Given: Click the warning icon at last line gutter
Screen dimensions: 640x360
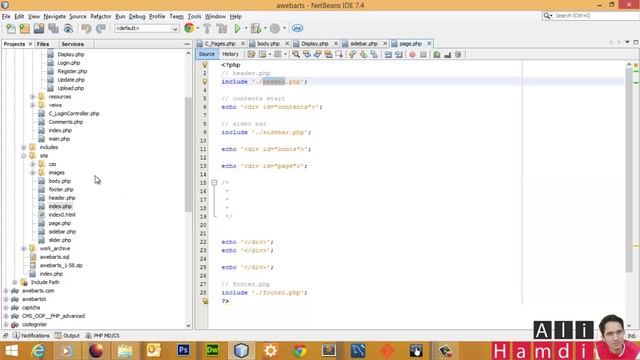Looking at the screenshot, I should [205, 301].
